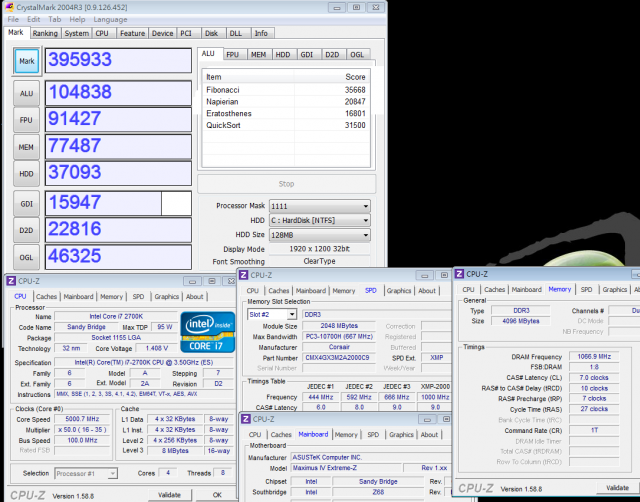Open Caches tab in the CPU-Z Memory window
The height and width of the screenshot is (502, 640).
[x=494, y=289]
